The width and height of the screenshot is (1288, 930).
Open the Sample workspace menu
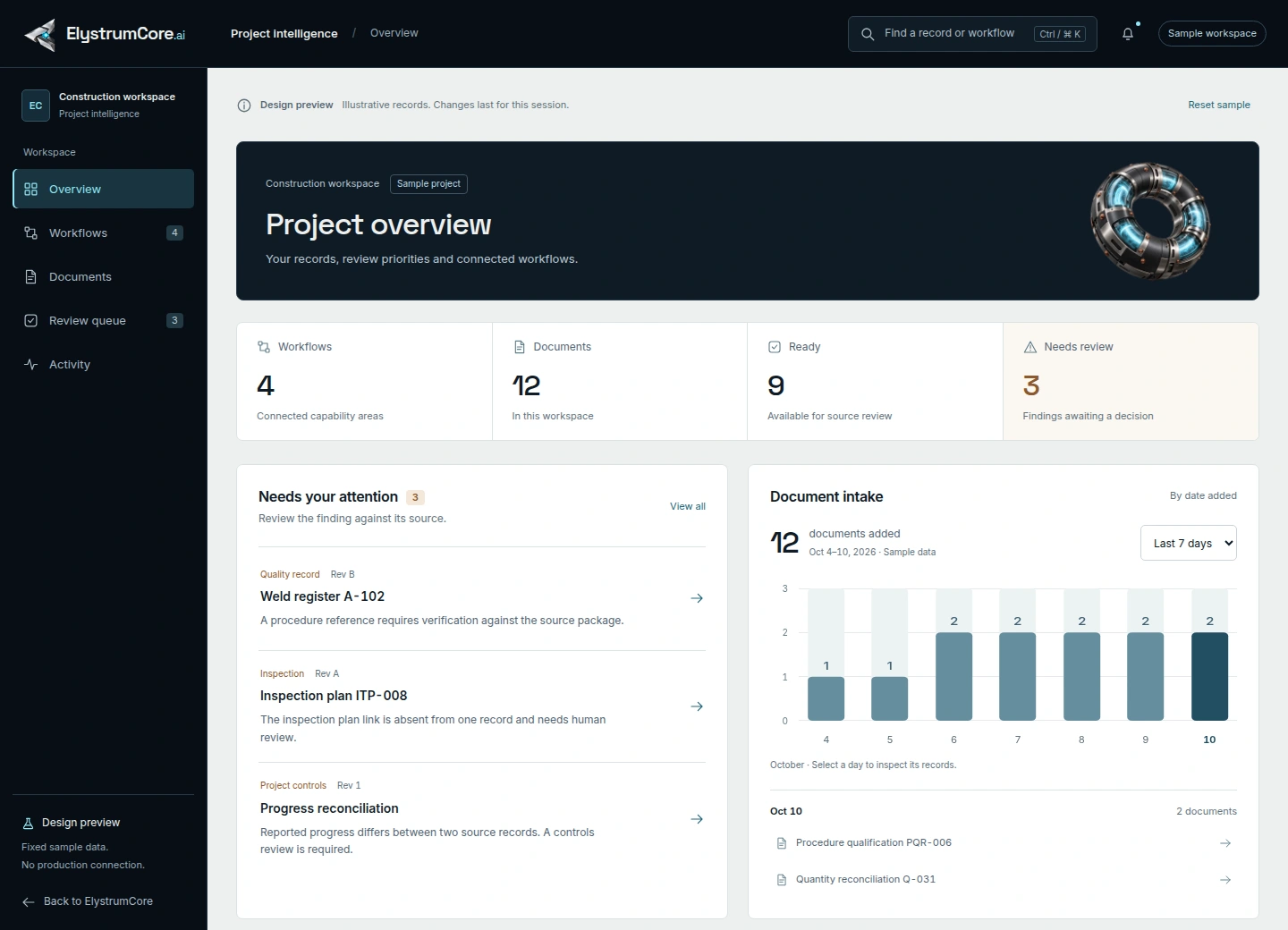(1212, 34)
